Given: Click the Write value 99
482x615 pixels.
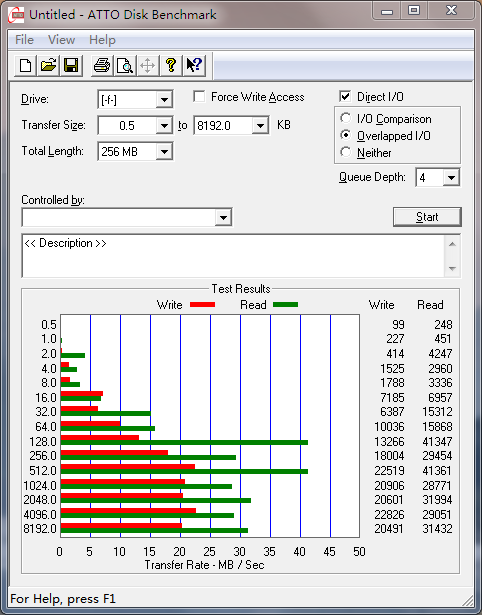Looking at the screenshot, I should [x=398, y=325].
